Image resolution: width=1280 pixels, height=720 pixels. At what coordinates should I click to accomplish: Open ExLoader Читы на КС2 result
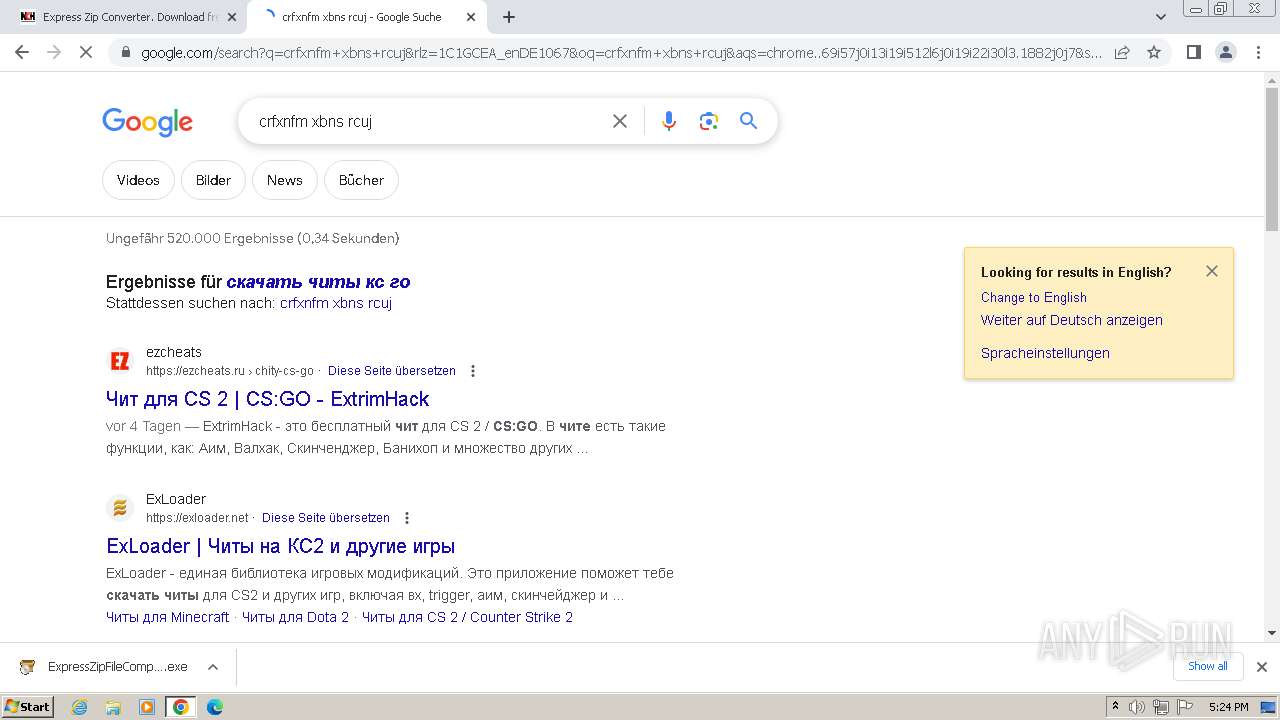pyautogui.click(x=281, y=546)
